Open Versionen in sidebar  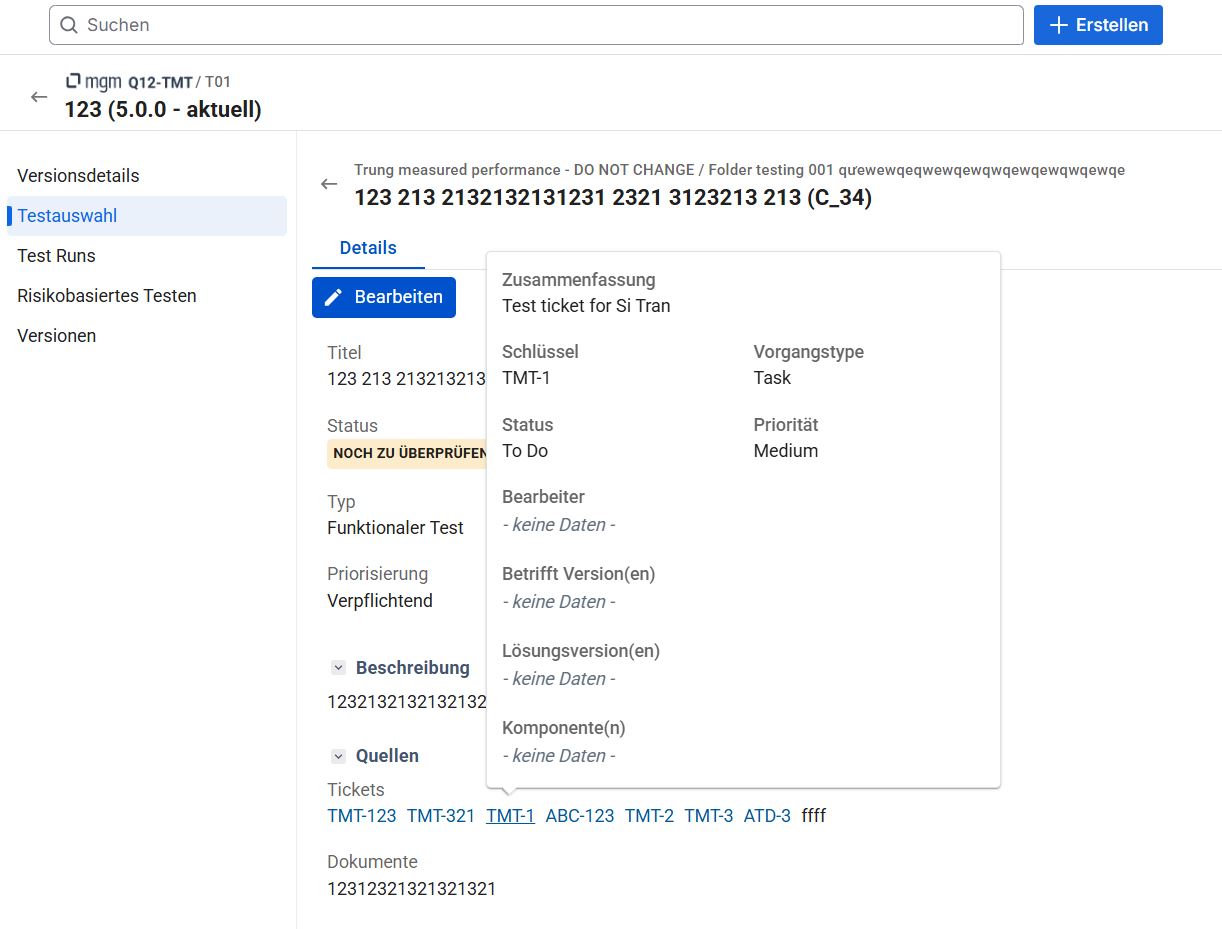click(x=57, y=336)
